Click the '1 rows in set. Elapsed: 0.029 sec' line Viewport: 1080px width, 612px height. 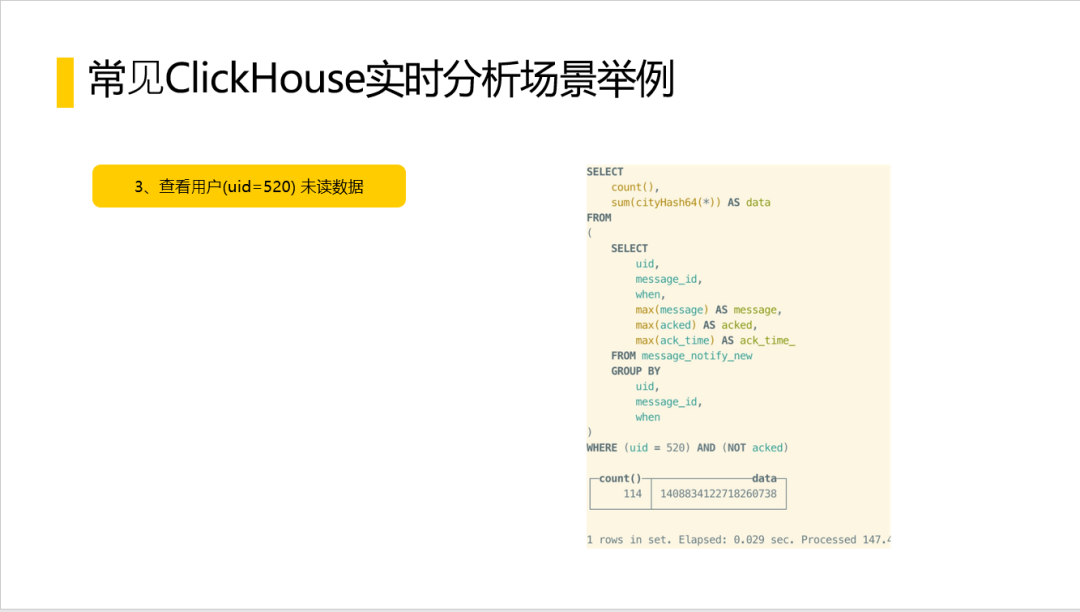coord(738,540)
